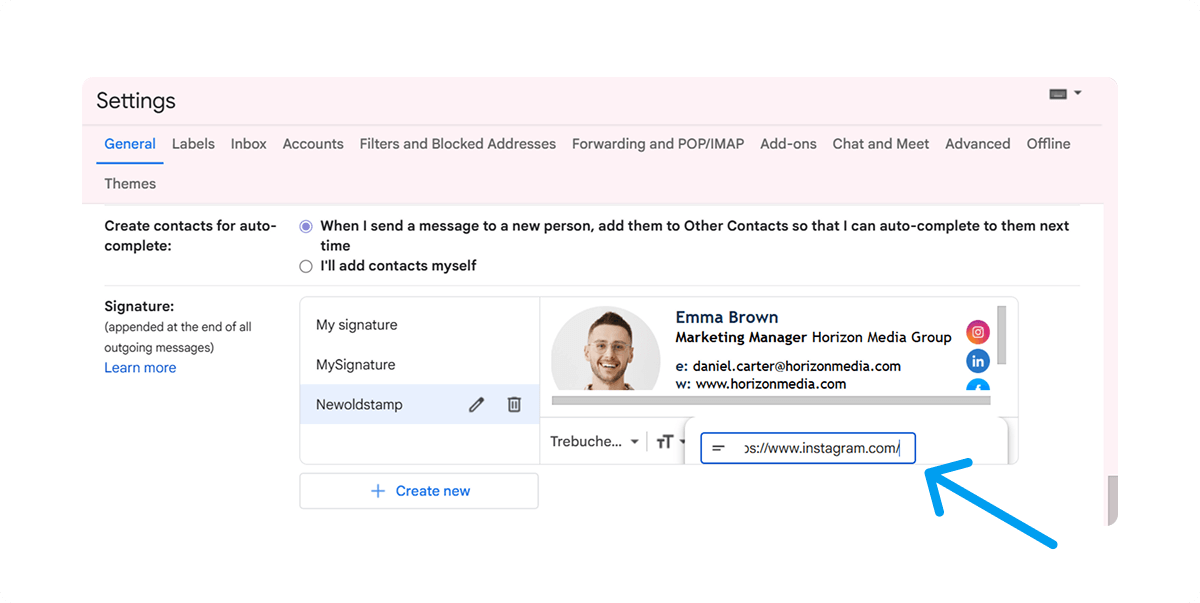The height and width of the screenshot is (603, 1200).
Task: Open the Trebuchet font dropdown
Action: click(594, 440)
